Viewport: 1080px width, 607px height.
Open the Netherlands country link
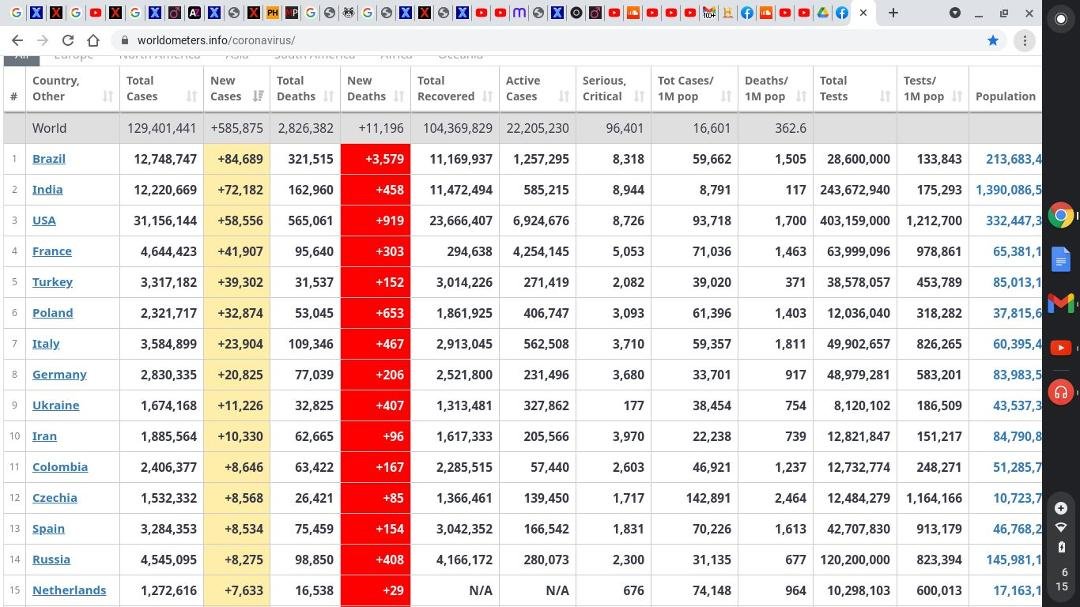coord(69,590)
